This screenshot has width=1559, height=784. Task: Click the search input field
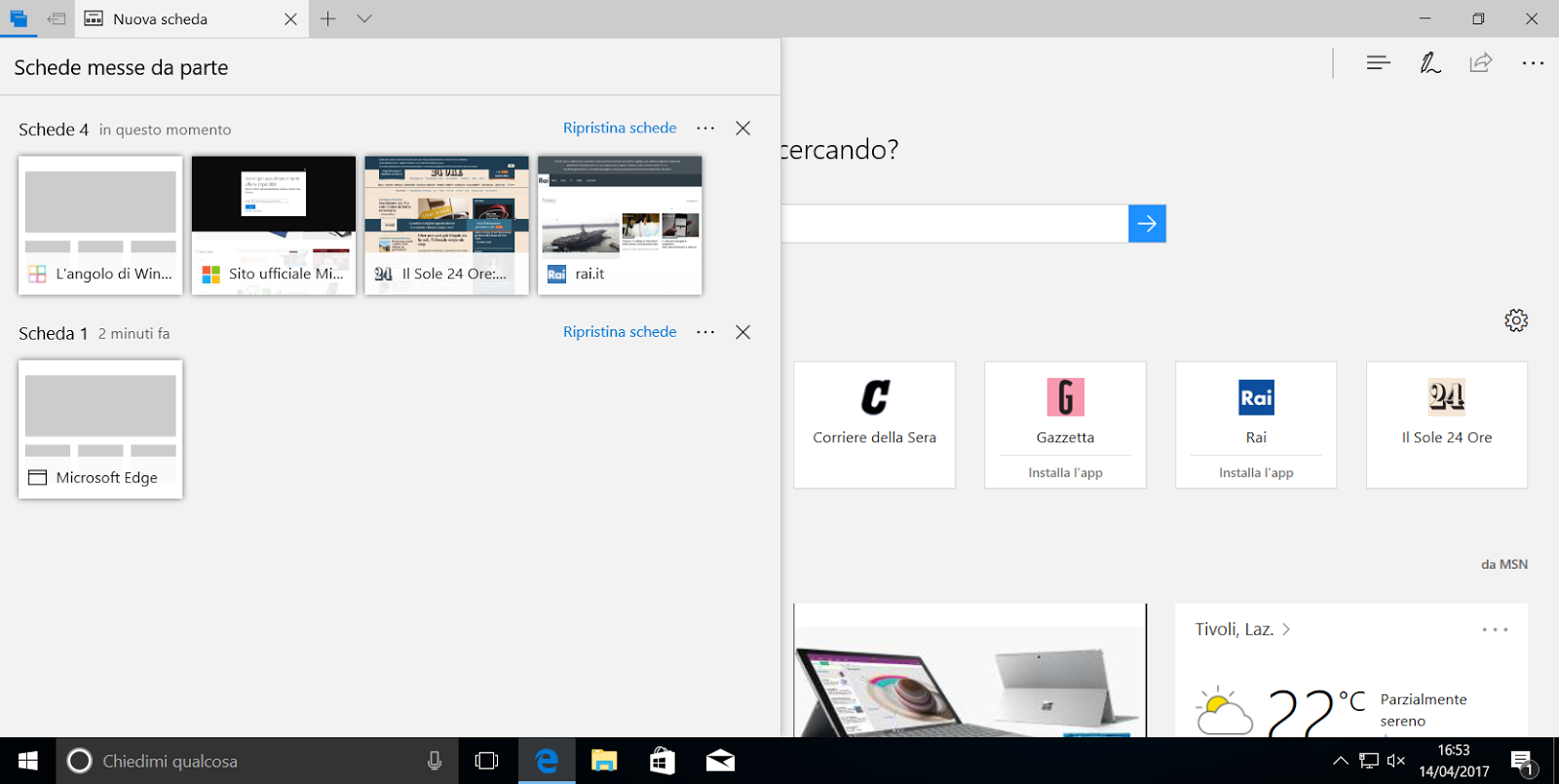coord(955,224)
